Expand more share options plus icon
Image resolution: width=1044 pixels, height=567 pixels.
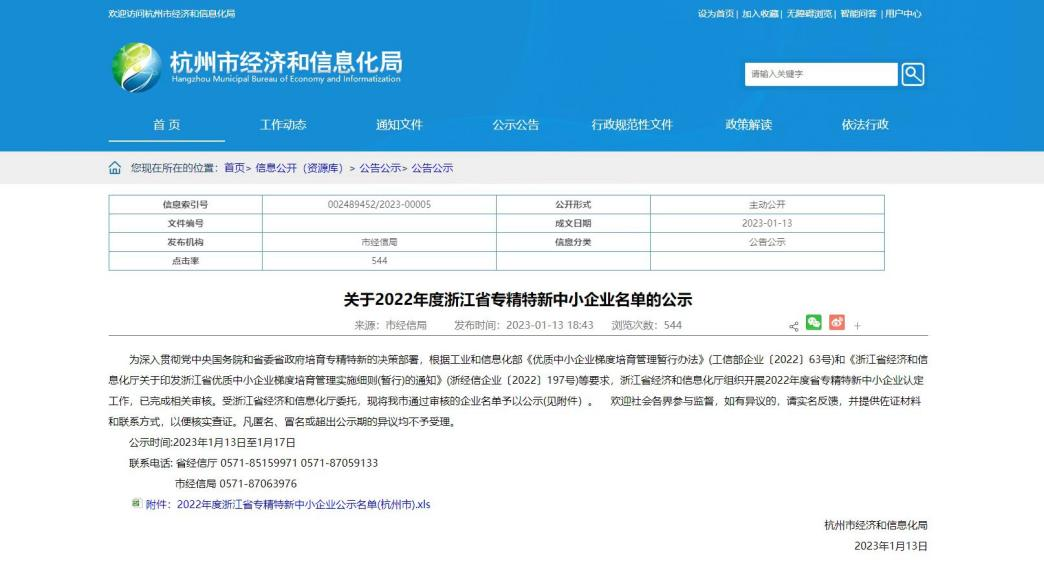click(x=857, y=326)
